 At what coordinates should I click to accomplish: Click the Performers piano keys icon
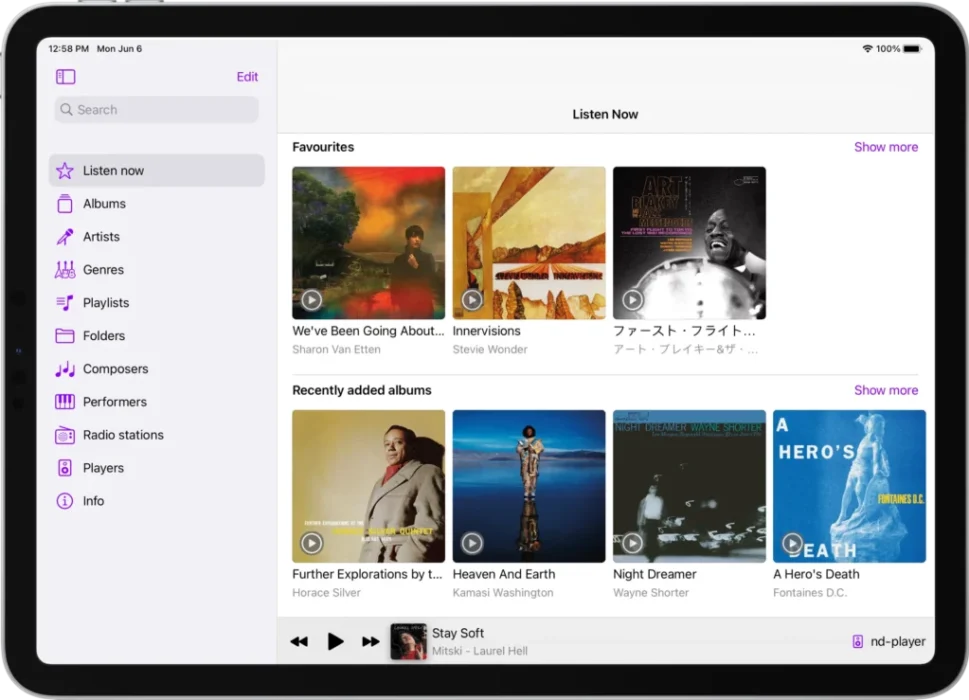pyautogui.click(x=64, y=402)
